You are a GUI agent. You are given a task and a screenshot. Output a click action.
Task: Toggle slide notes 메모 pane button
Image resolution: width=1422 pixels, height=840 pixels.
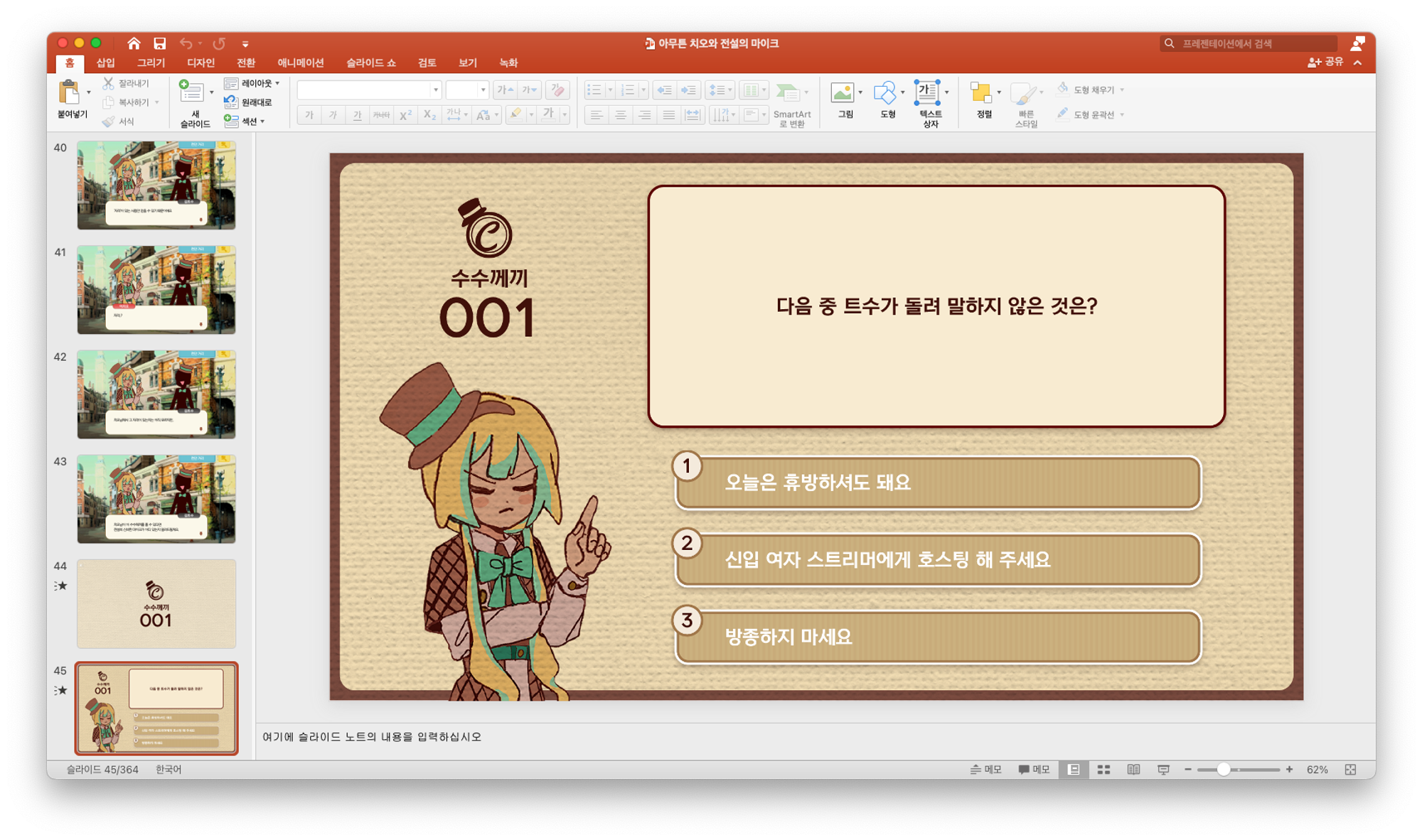[x=986, y=770]
